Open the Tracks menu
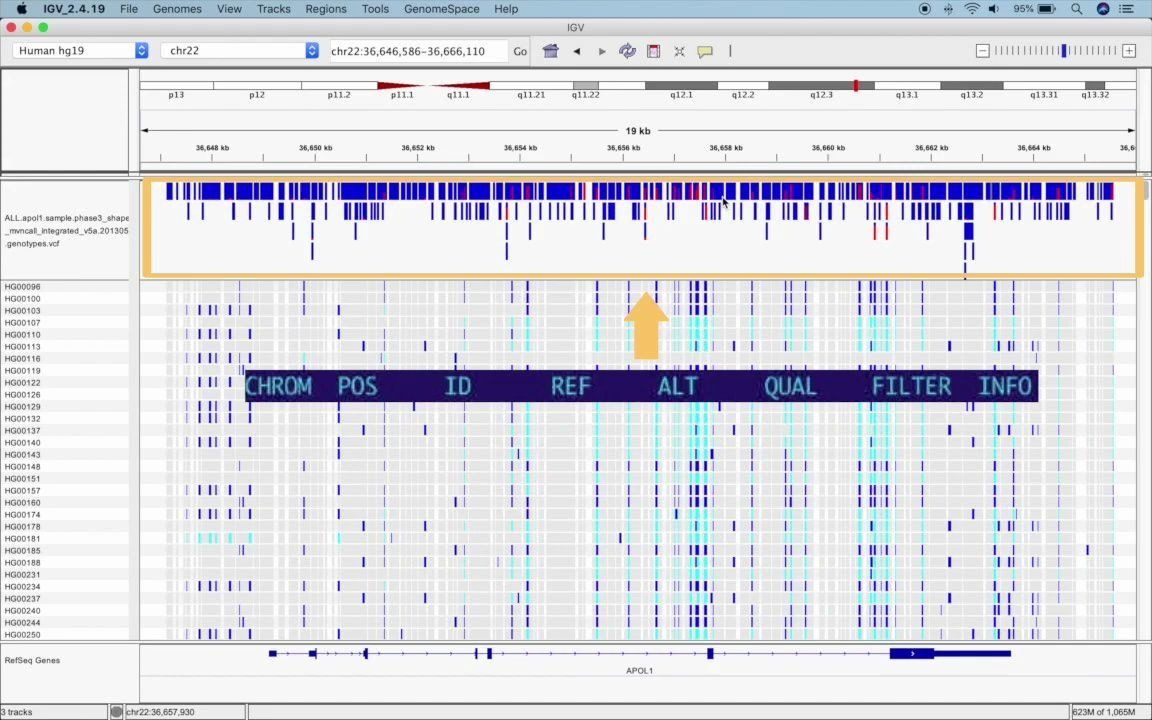 (273, 9)
